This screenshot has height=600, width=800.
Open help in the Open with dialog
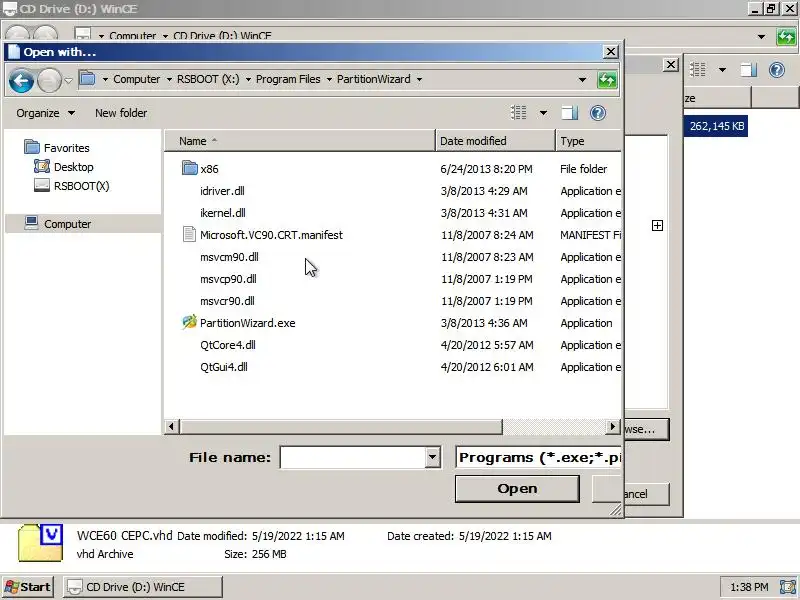597,113
